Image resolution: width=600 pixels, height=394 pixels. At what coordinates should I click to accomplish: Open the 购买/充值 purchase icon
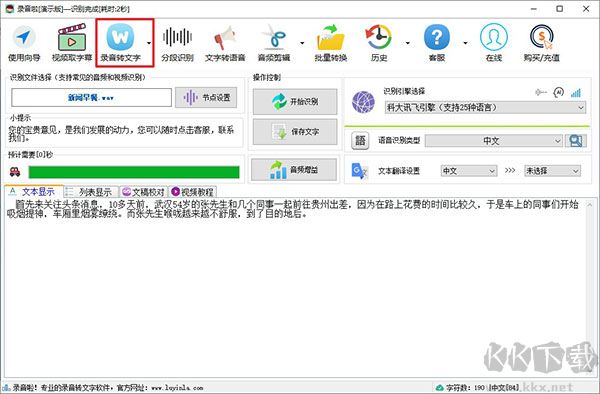point(541,43)
